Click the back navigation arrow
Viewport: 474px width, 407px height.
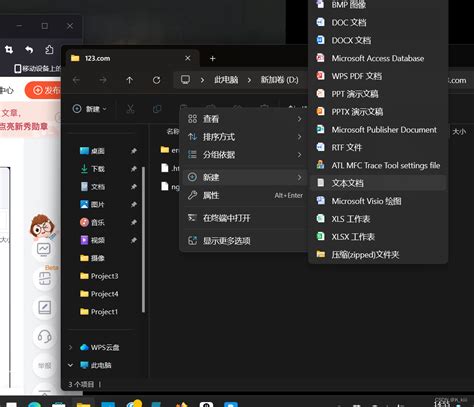[x=76, y=80]
